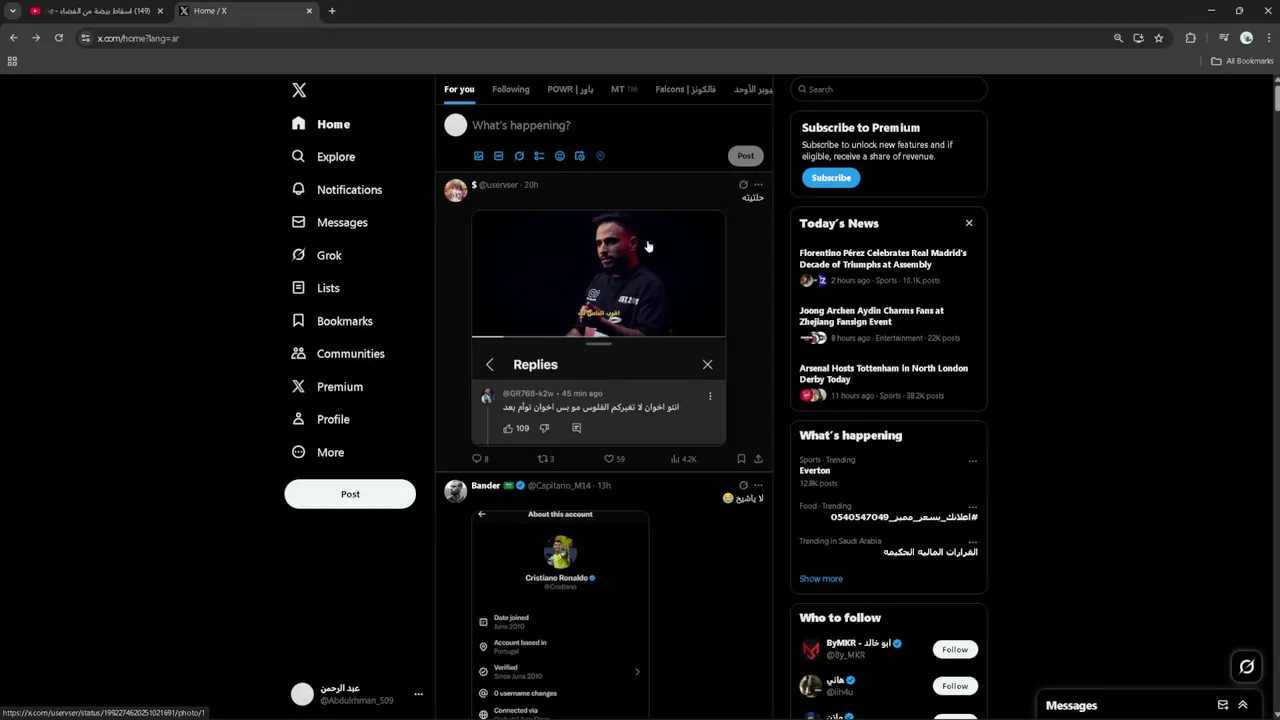Open a new browser tab

click(332, 11)
